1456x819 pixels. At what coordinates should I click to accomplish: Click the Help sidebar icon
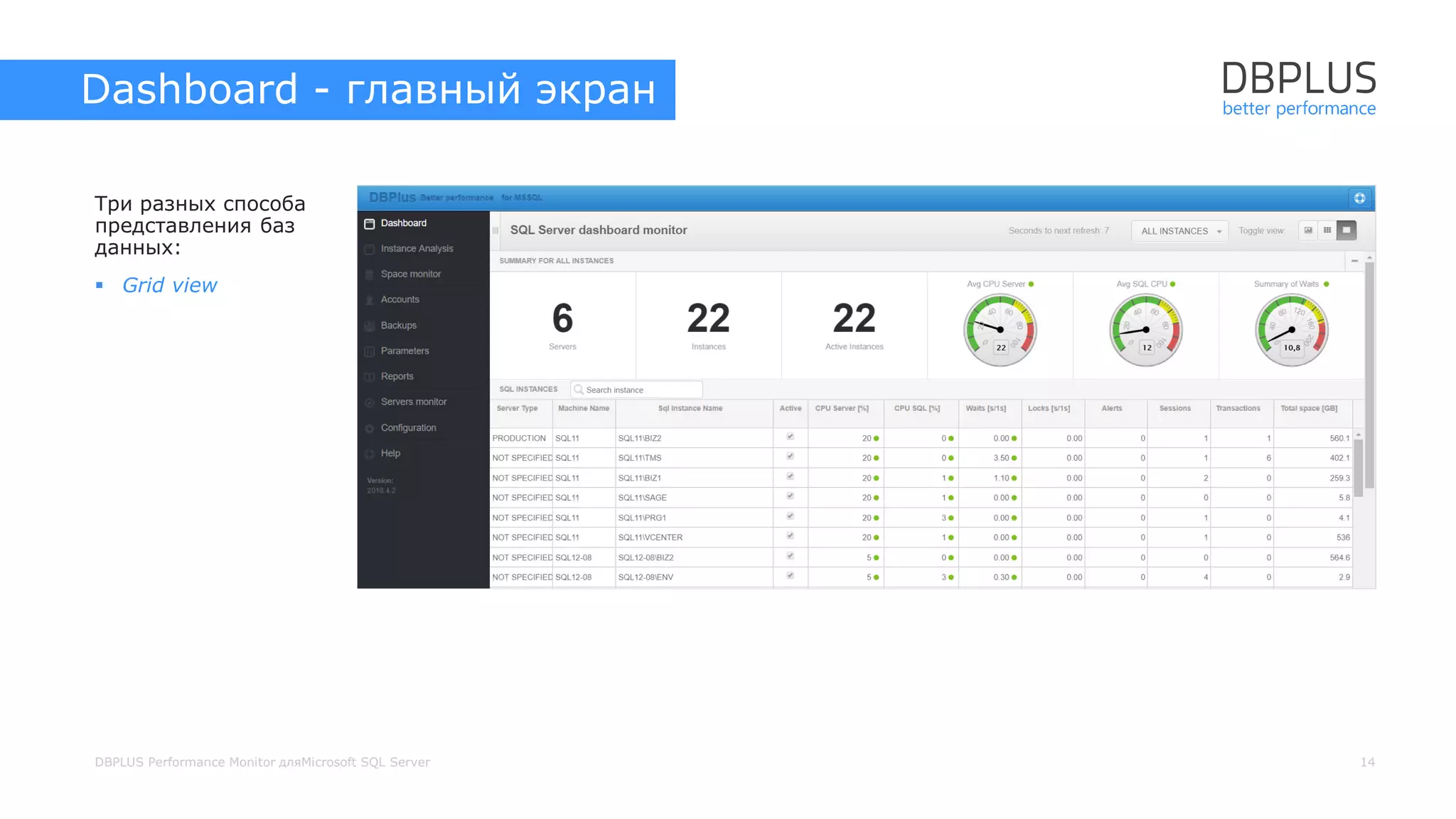370,454
